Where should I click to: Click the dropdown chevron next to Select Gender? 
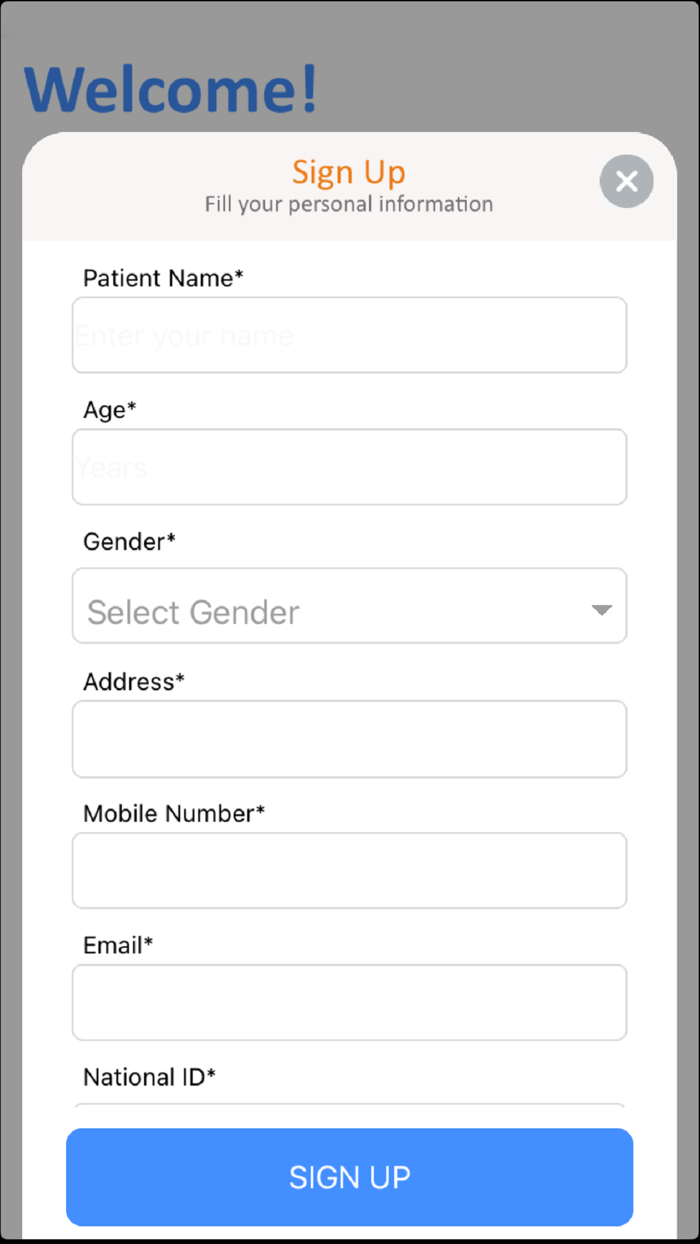coord(601,608)
